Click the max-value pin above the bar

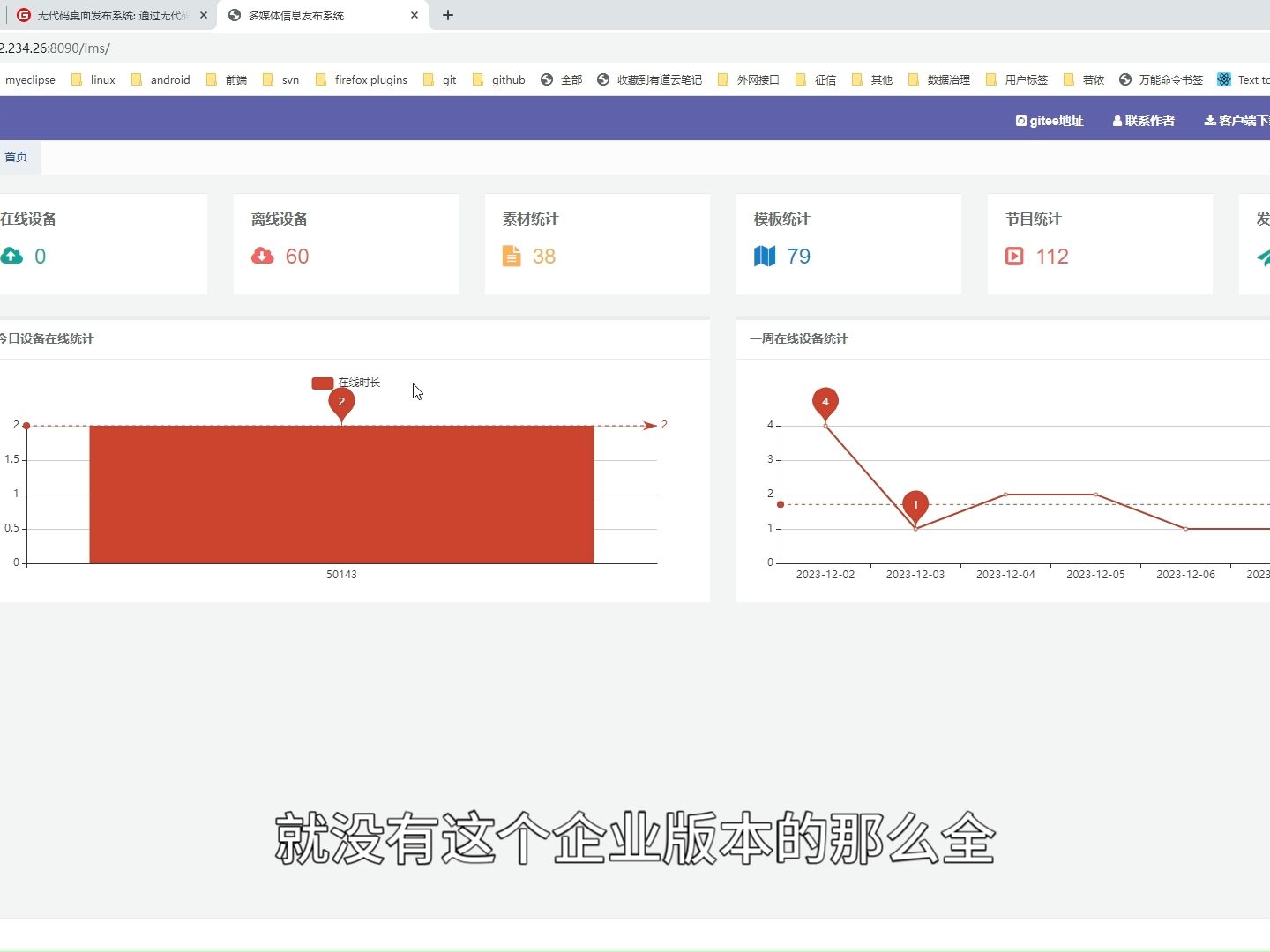[342, 404]
